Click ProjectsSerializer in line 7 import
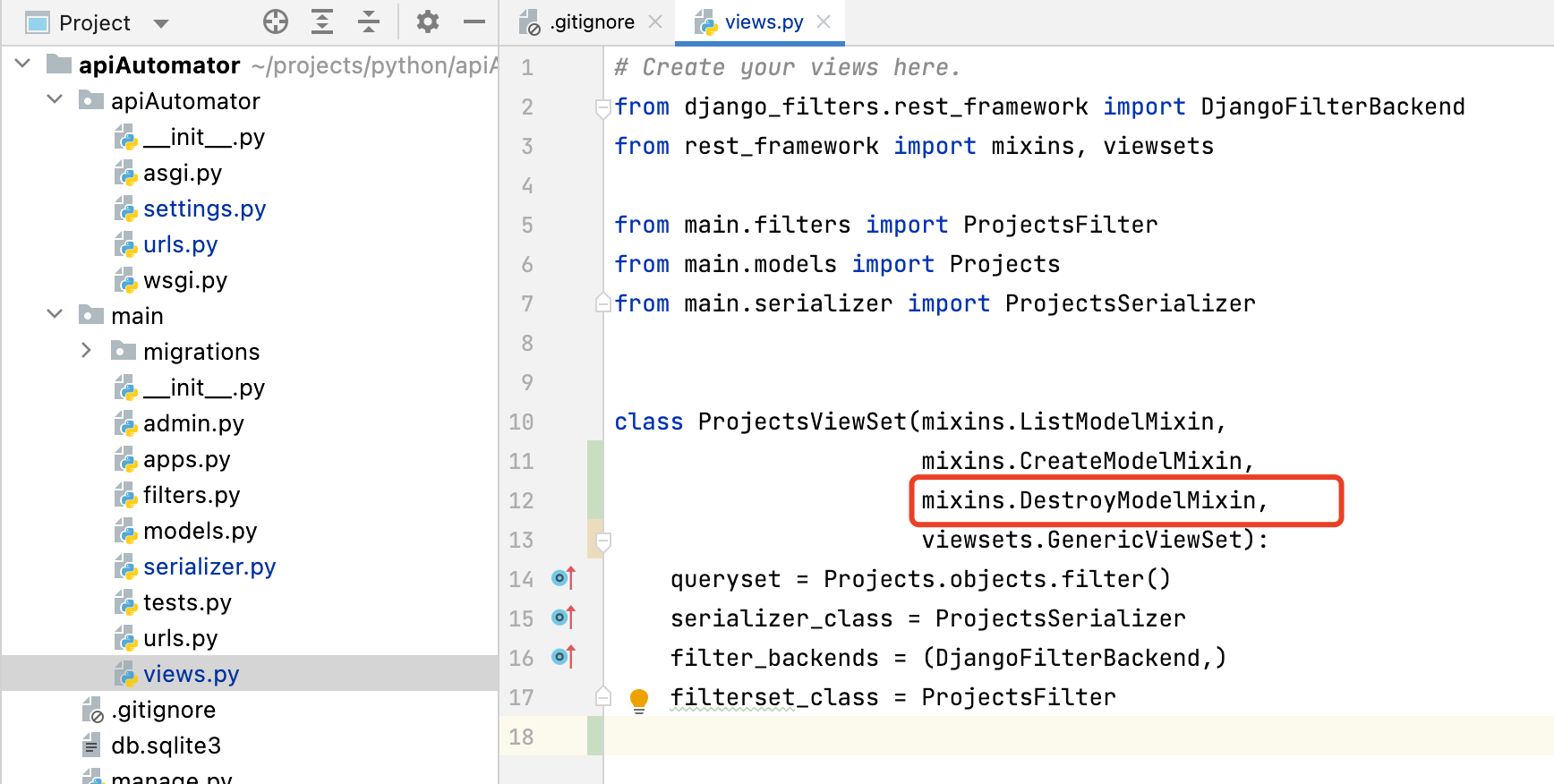Viewport: 1554px width, 784px height. (x=1130, y=303)
